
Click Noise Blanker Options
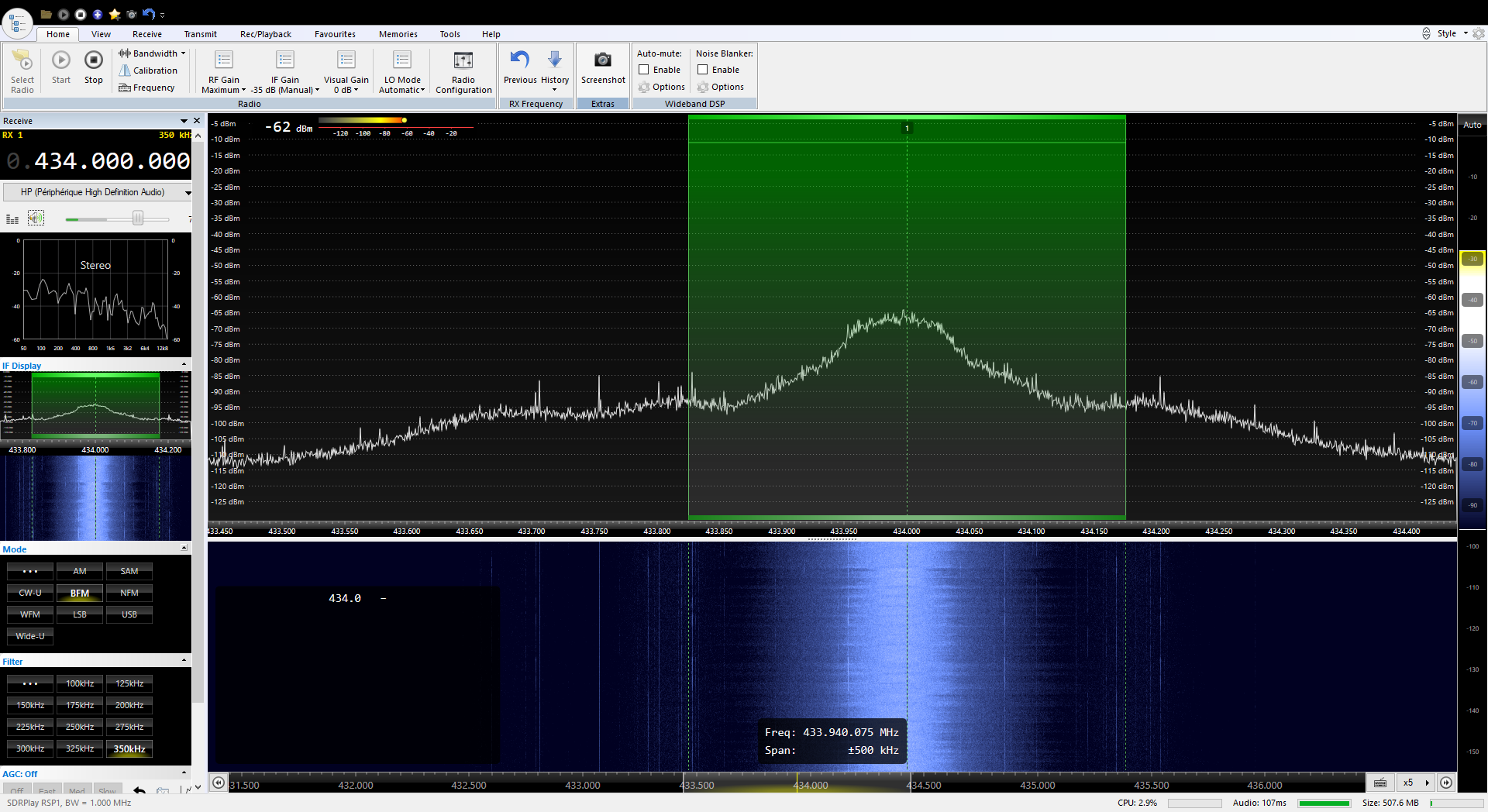(x=721, y=87)
